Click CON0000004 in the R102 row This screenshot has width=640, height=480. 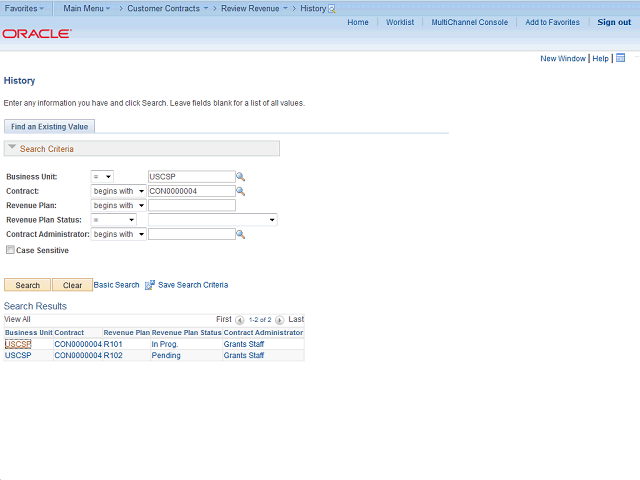click(x=78, y=356)
